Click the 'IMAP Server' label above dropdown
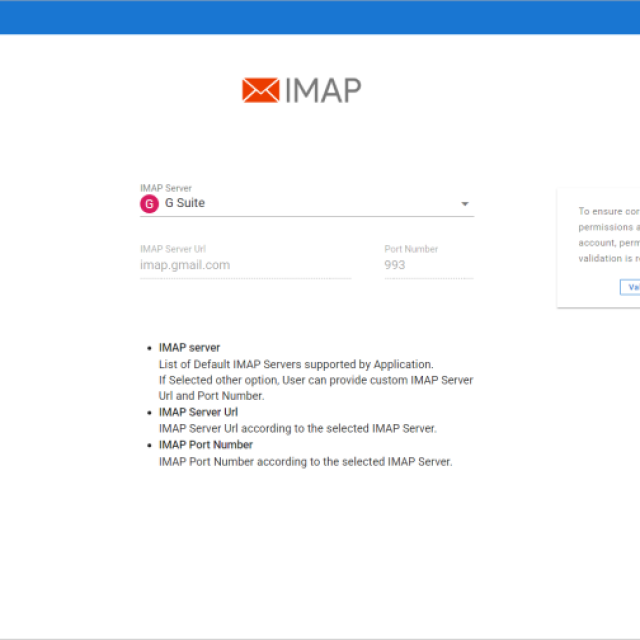The height and width of the screenshot is (640, 640). pyautogui.click(x=166, y=188)
